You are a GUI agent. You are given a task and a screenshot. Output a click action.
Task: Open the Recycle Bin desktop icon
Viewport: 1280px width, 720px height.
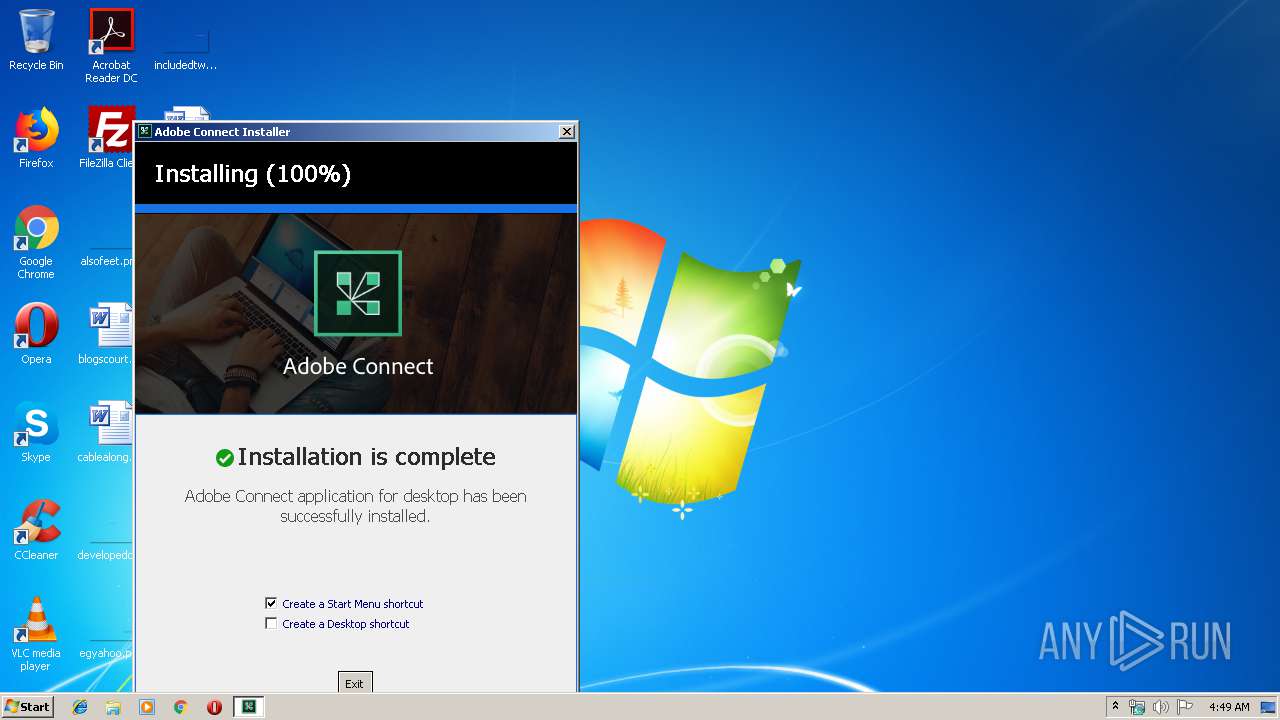pos(36,40)
